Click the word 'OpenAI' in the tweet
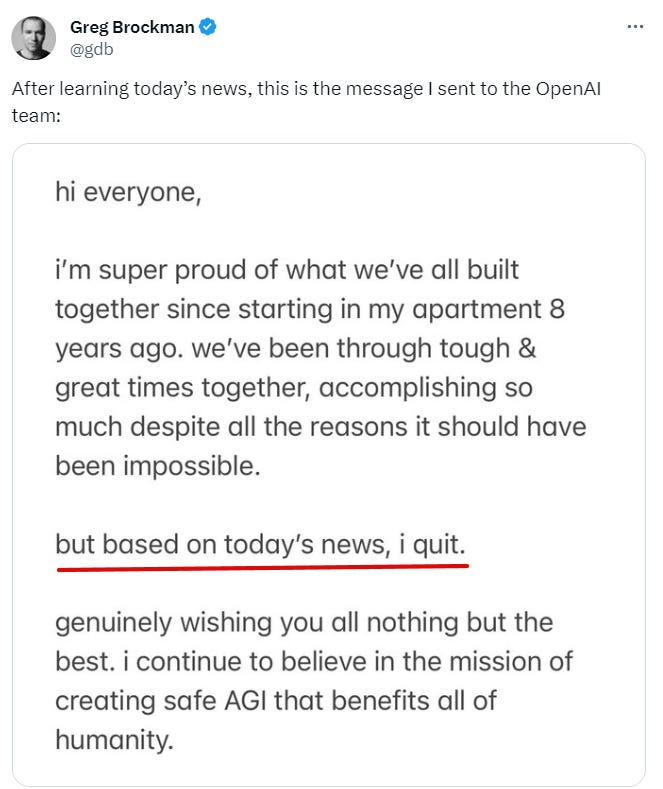 568,89
